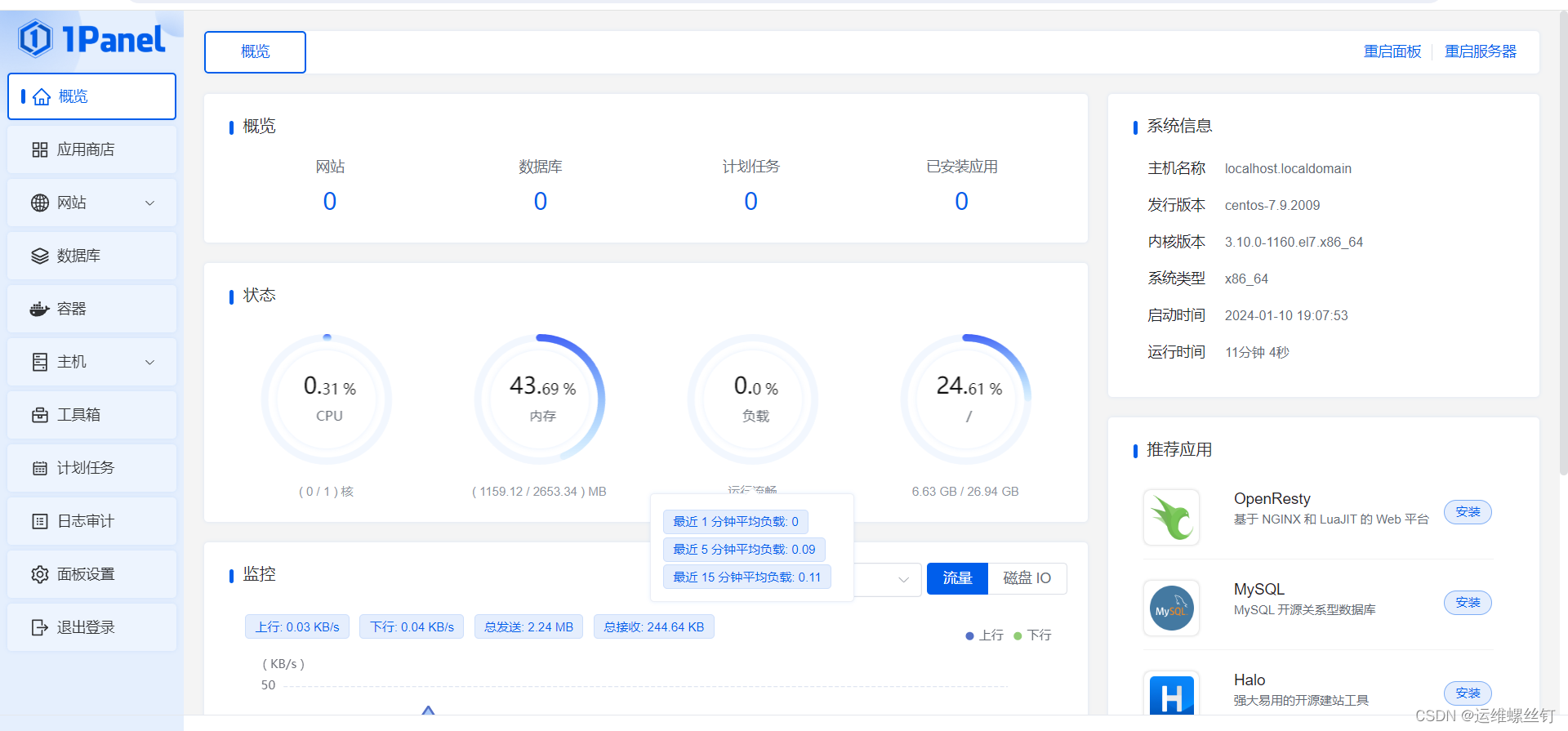Click the Docker whale icon for 容器
The height and width of the screenshot is (731, 1568).
point(39,309)
